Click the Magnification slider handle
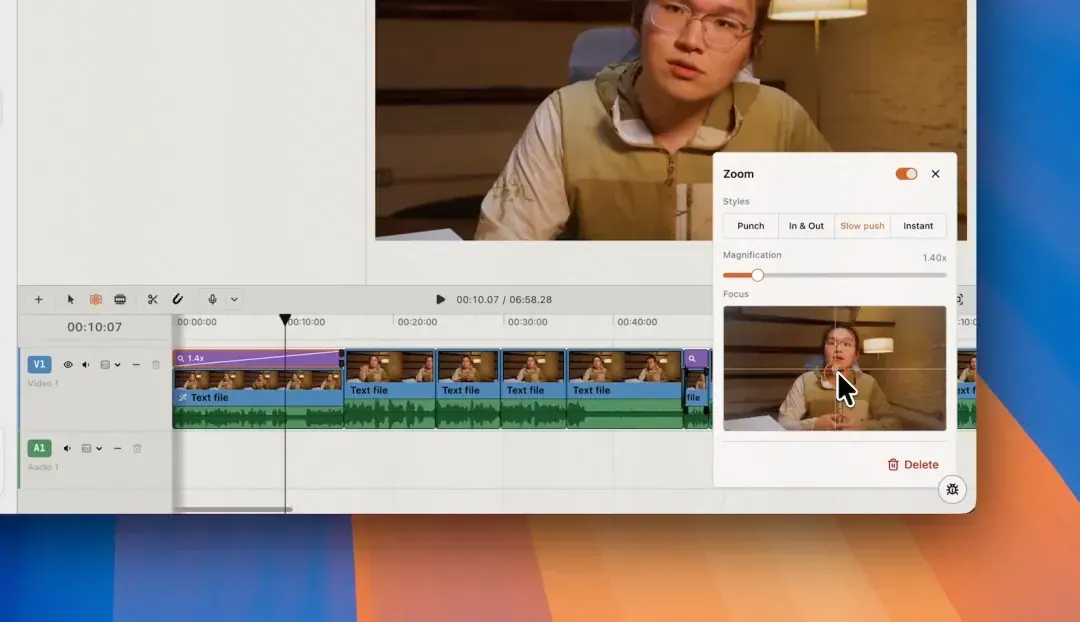The width and height of the screenshot is (1080, 622). [758, 276]
